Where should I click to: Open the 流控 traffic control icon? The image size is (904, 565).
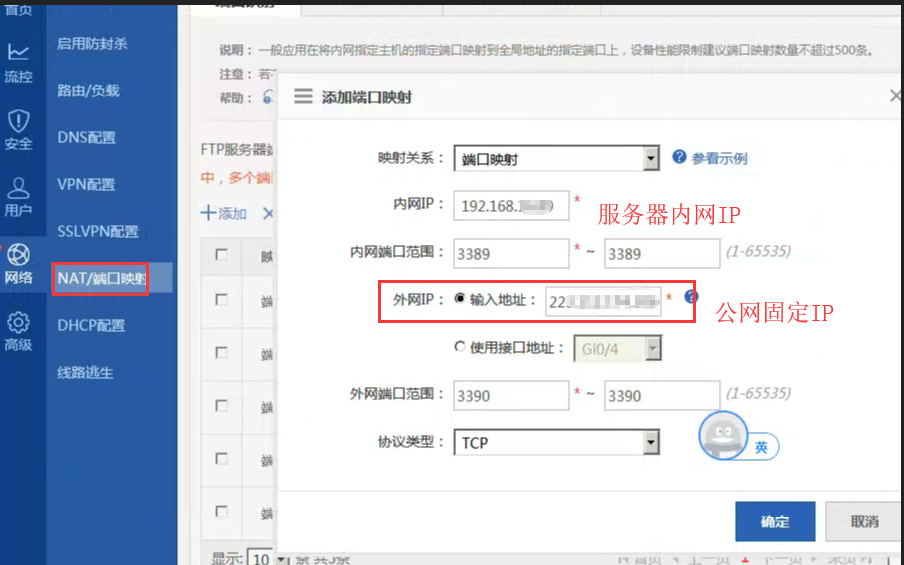click(18, 62)
